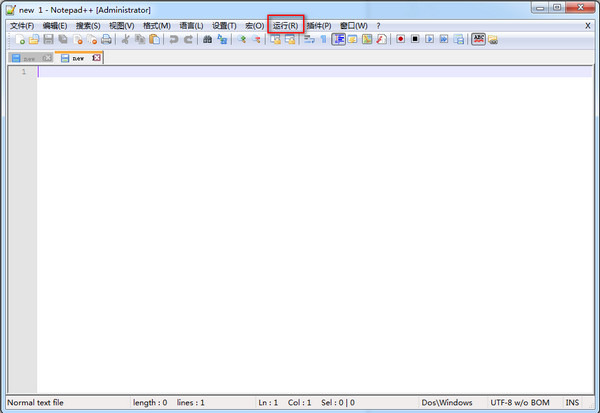Click the Save All toolbar icon
600x413 pixels.
click(63, 39)
